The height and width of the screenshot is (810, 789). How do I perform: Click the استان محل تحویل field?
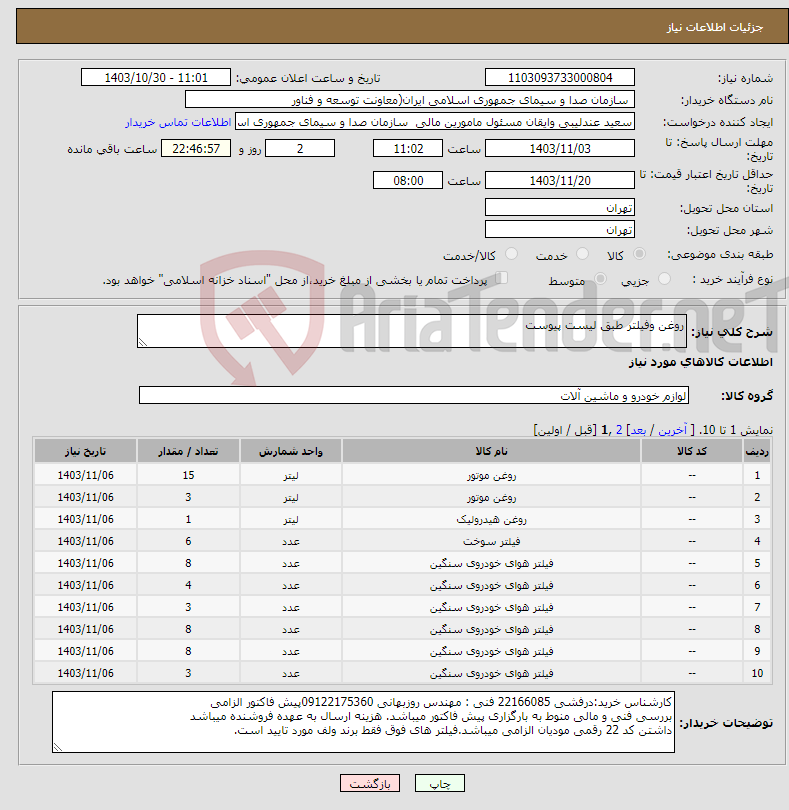pos(560,207)
